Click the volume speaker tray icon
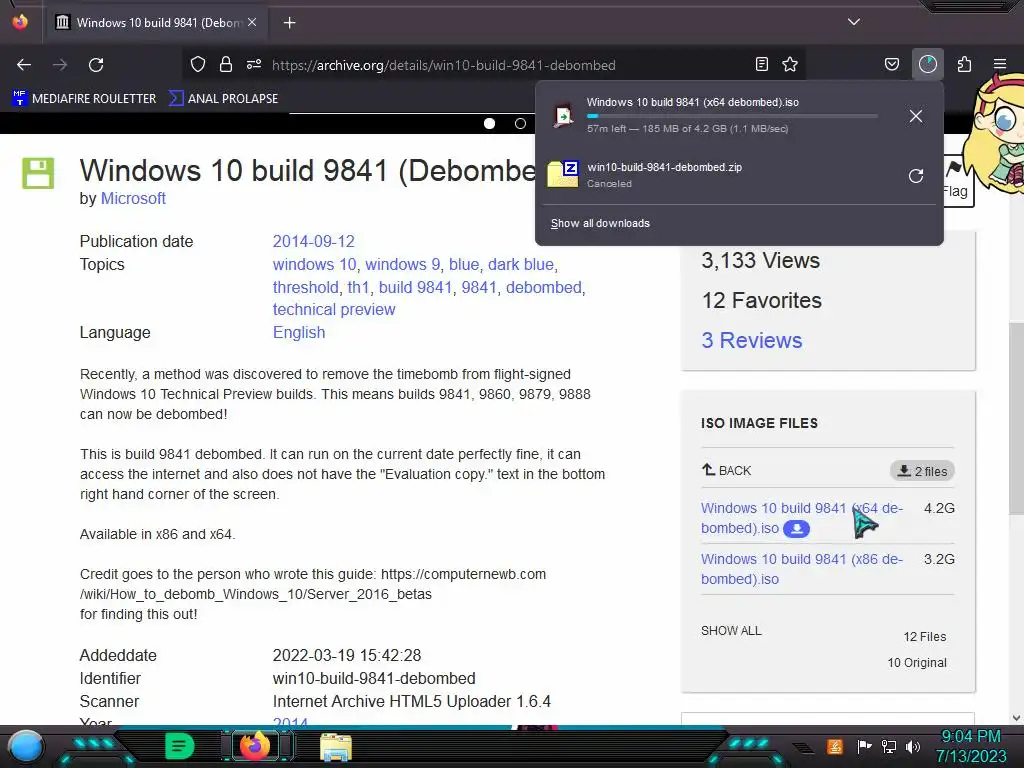 913,746
